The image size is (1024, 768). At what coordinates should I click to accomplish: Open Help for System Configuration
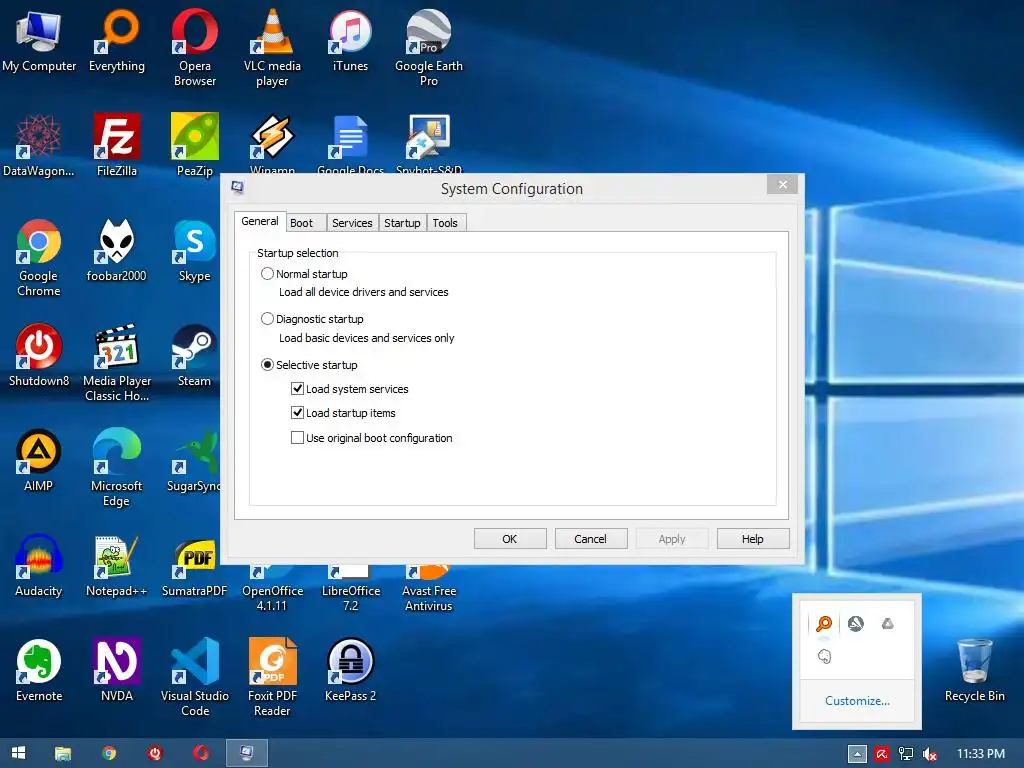coord(752,539)
